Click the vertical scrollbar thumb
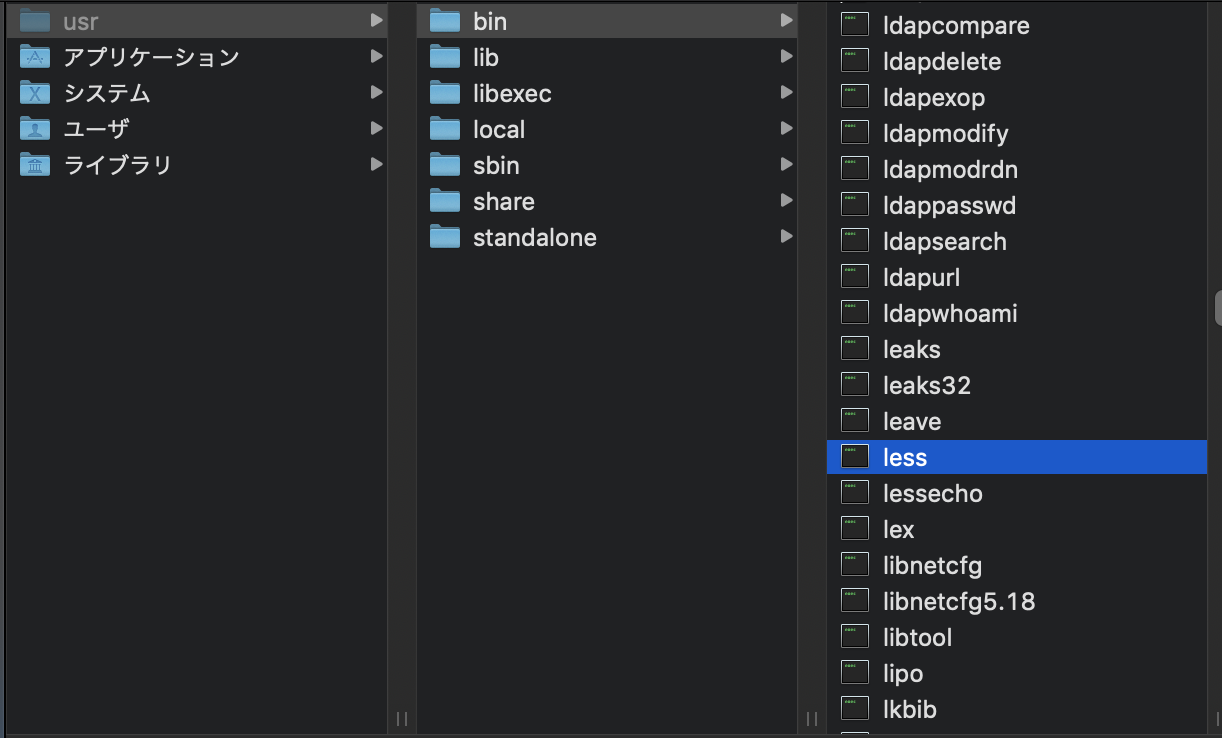This screenshot has height=738, width=1222. tap(1218, 309)
